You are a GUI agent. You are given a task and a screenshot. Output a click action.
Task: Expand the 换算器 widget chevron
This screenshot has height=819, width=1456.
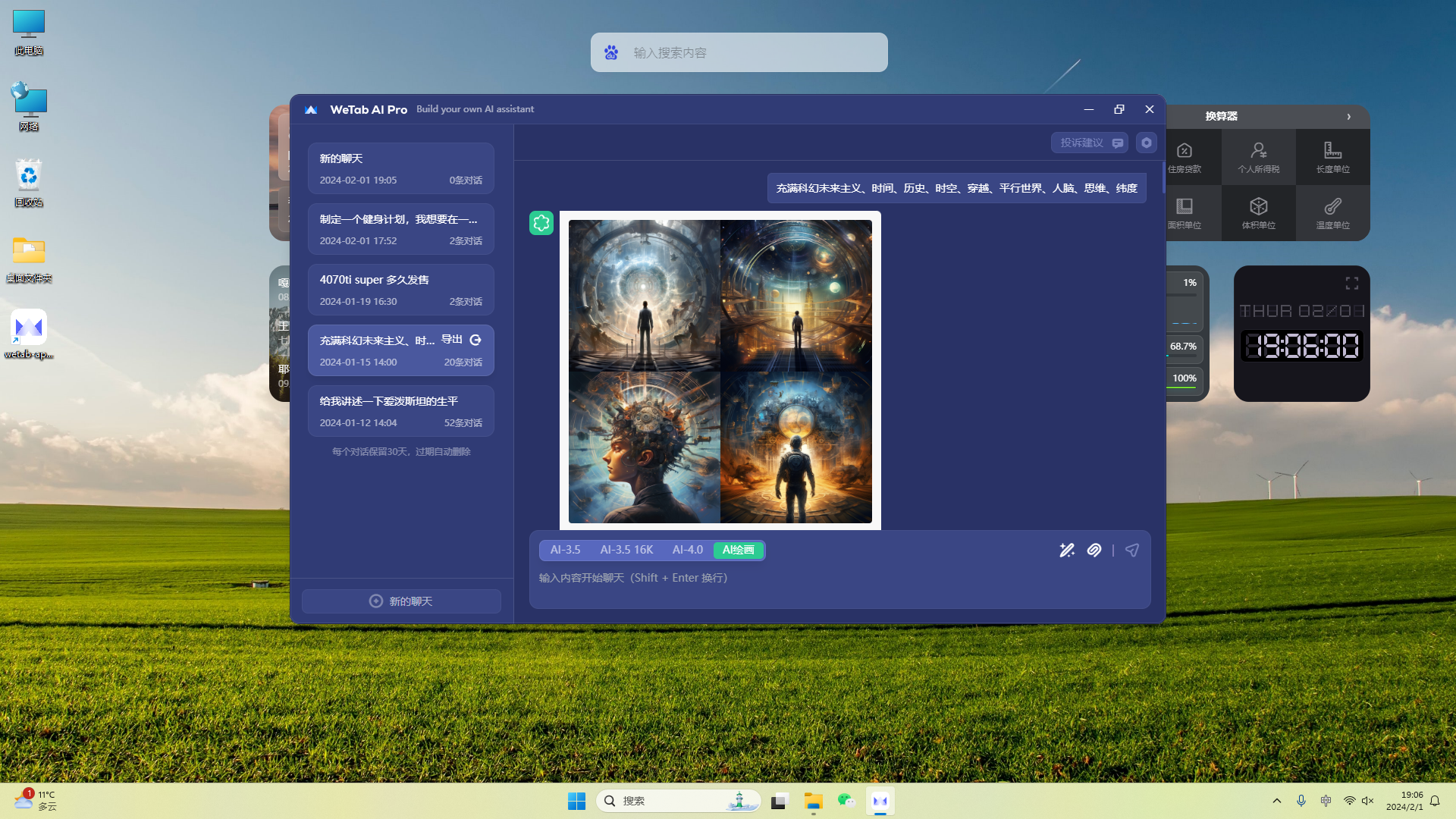(x=1348, y=117)
